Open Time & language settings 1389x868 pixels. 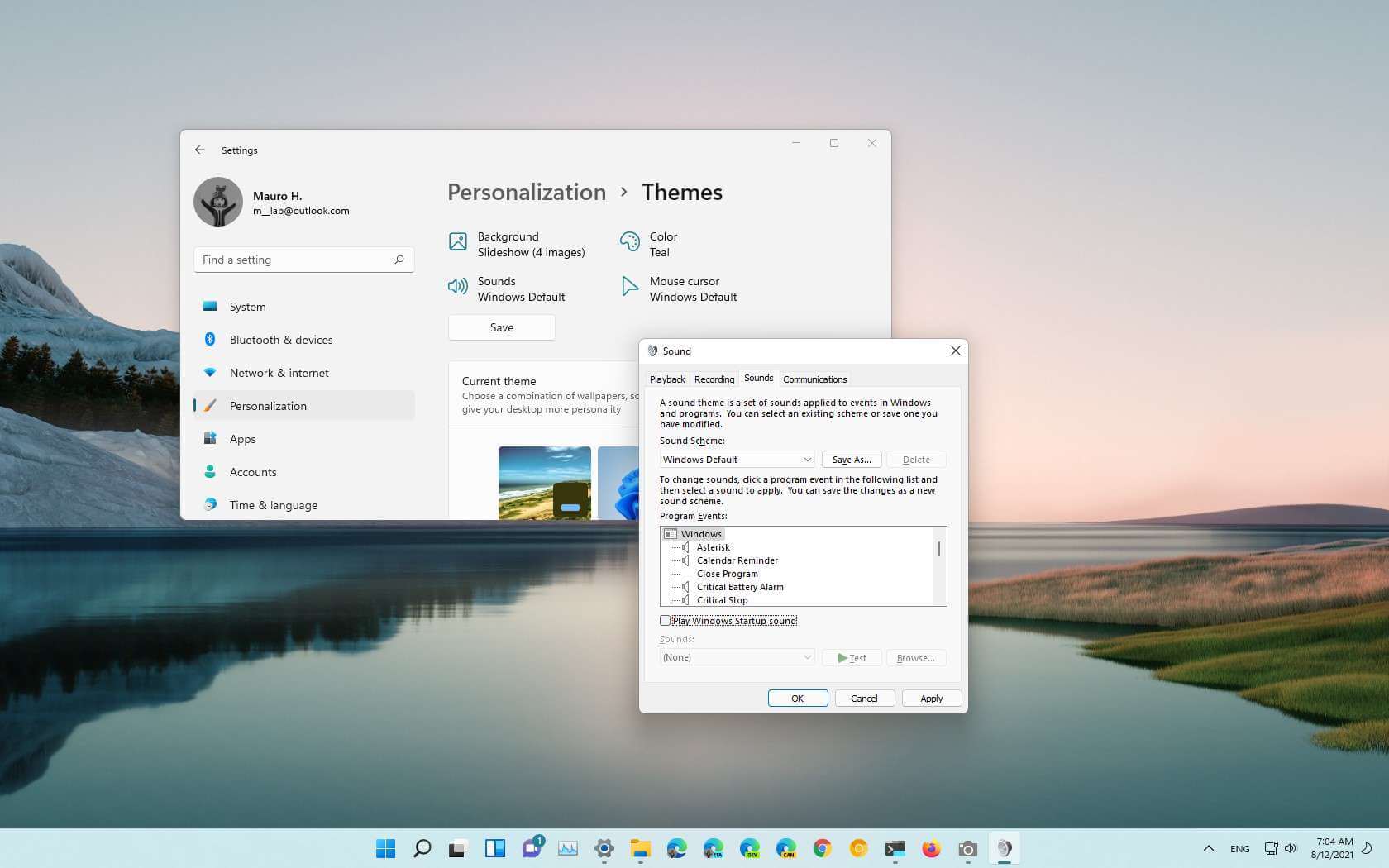pyautogui.click(x=304, y=505)
